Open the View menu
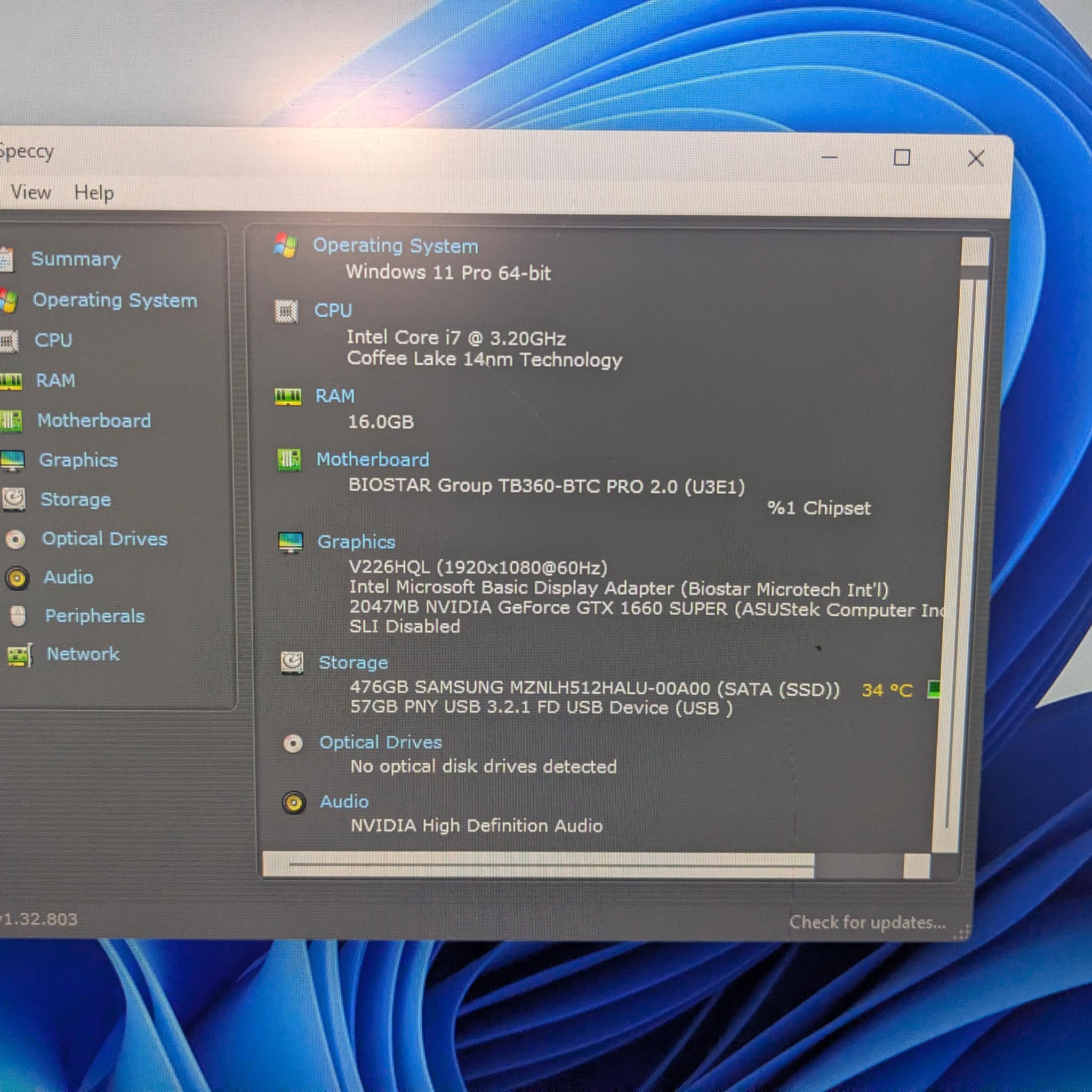 [31, 192]
